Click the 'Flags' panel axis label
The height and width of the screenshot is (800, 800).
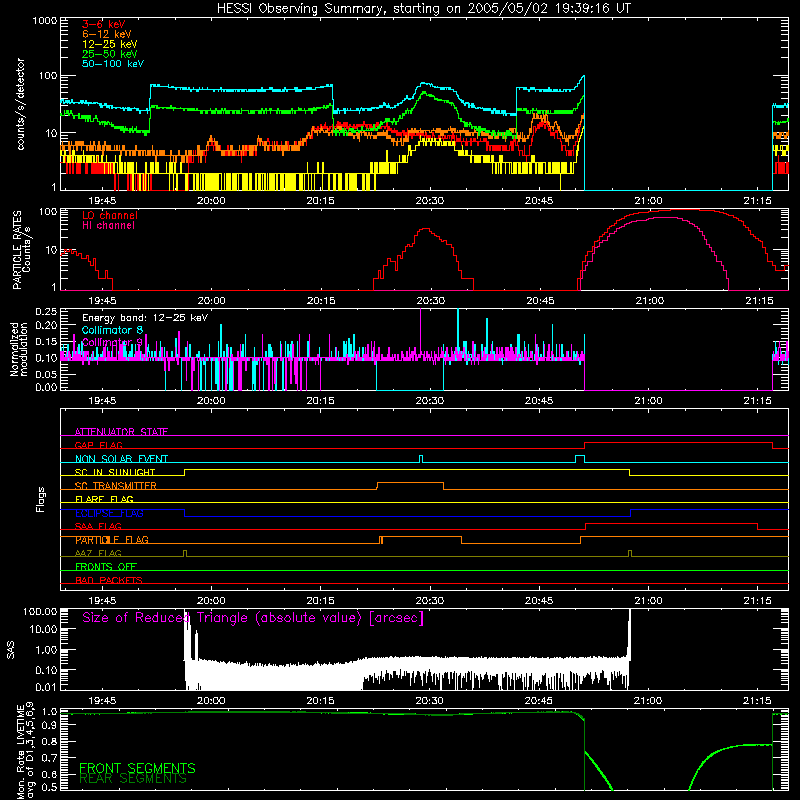(41, 499)
